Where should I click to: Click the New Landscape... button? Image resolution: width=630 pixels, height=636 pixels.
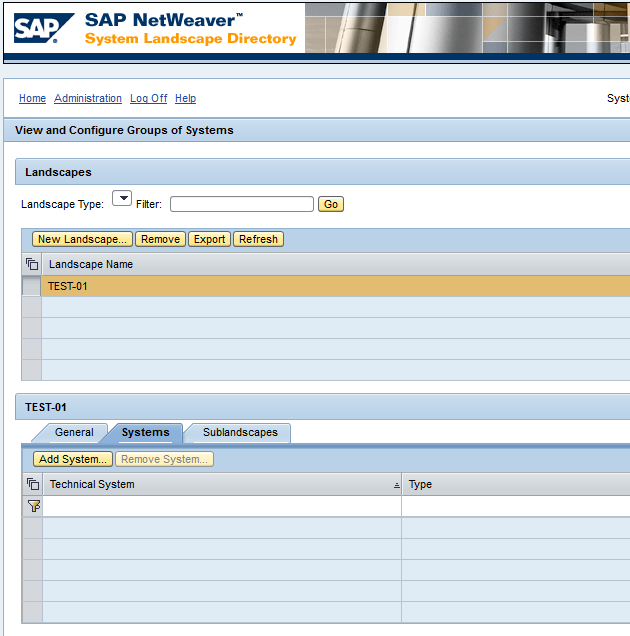(x=82, y=239)
